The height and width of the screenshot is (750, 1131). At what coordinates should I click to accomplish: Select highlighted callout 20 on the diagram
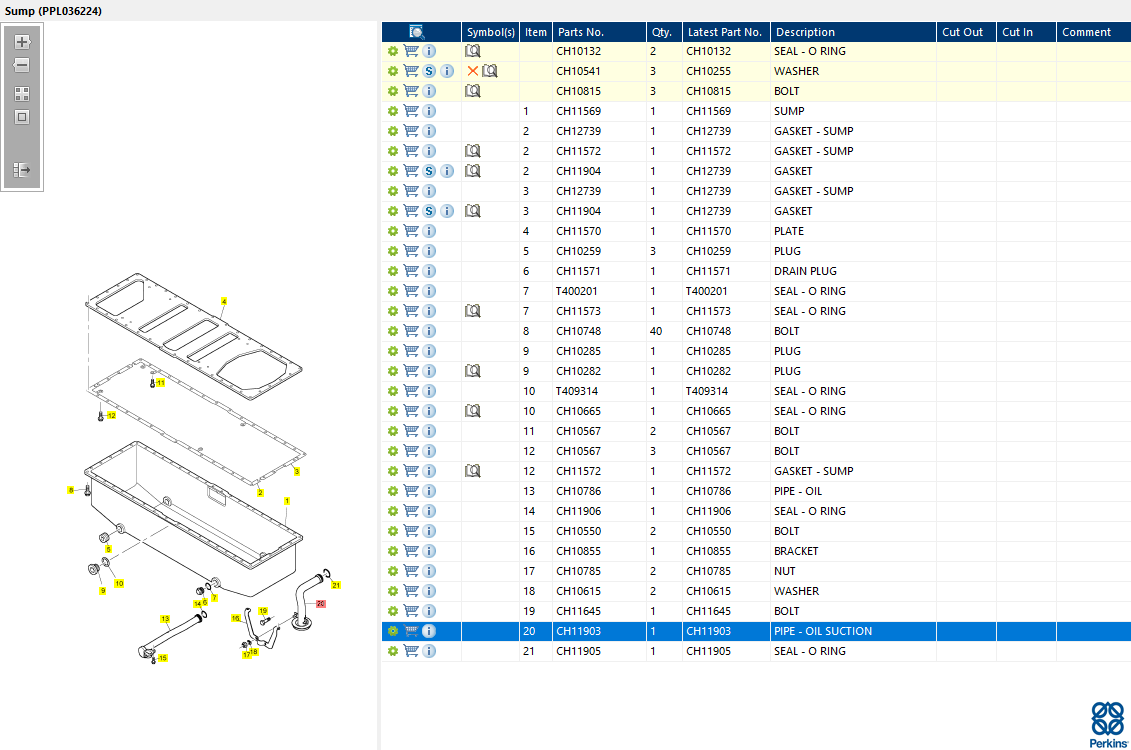(320, 603)
